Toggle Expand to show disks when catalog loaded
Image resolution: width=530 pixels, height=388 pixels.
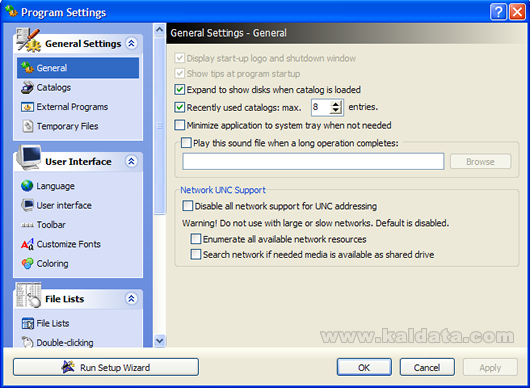179,90
